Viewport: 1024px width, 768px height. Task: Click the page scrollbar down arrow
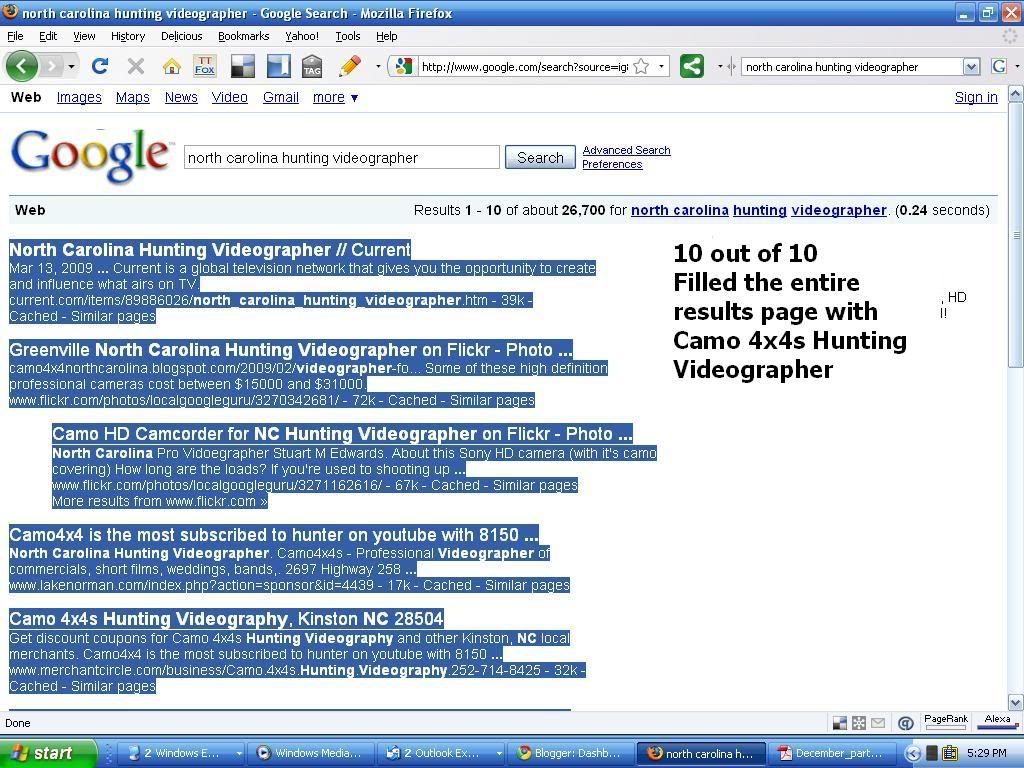click(1016, 703)
